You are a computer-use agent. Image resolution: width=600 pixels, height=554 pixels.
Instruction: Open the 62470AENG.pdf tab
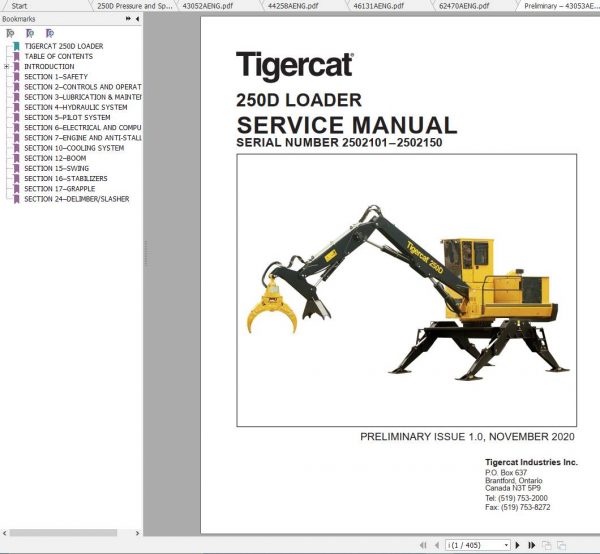click(464, 6)
